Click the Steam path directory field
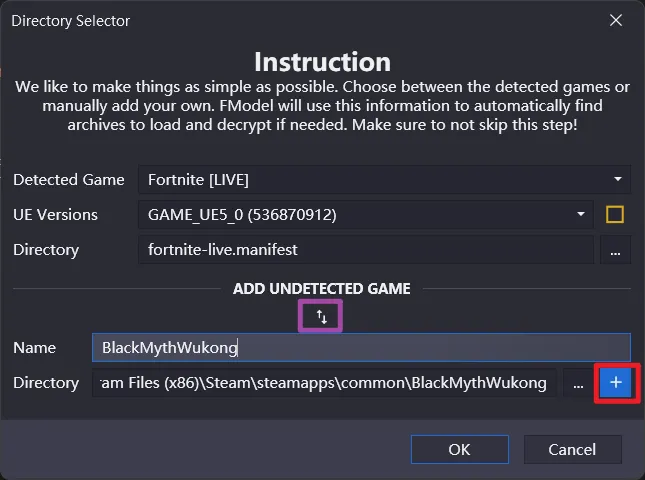Image resolution: width=645 pixels, height=480 pixels. point(324,383)
